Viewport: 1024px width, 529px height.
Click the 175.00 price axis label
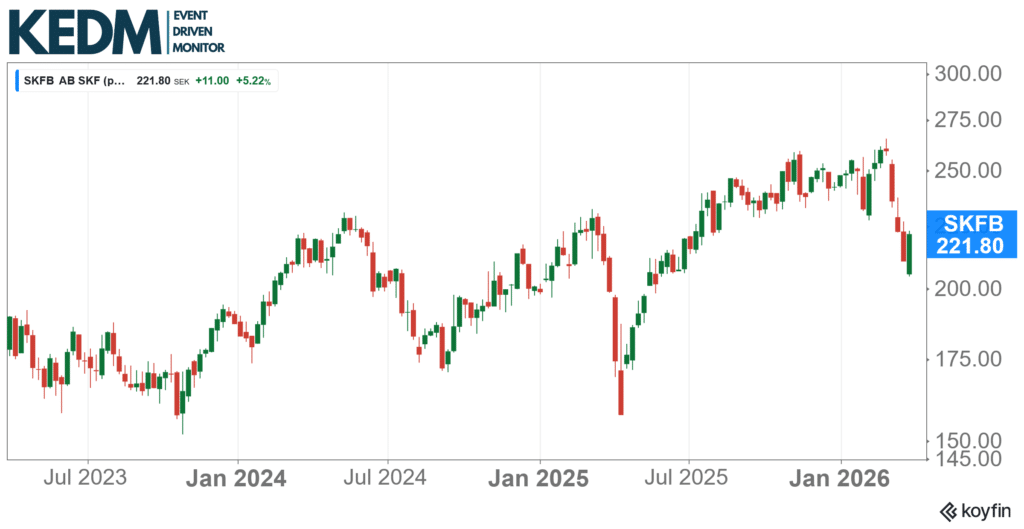point(966,359)
